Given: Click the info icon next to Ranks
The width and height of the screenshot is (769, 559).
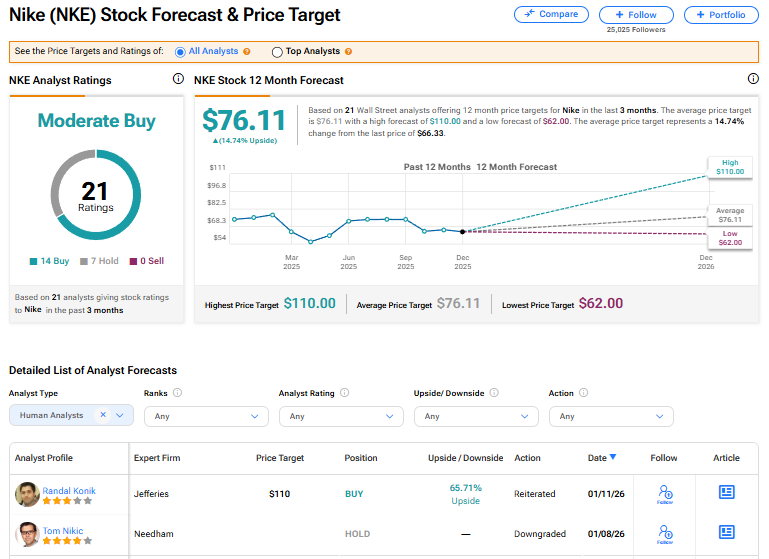Looking at the screenshot, I should tap(177, 393).
